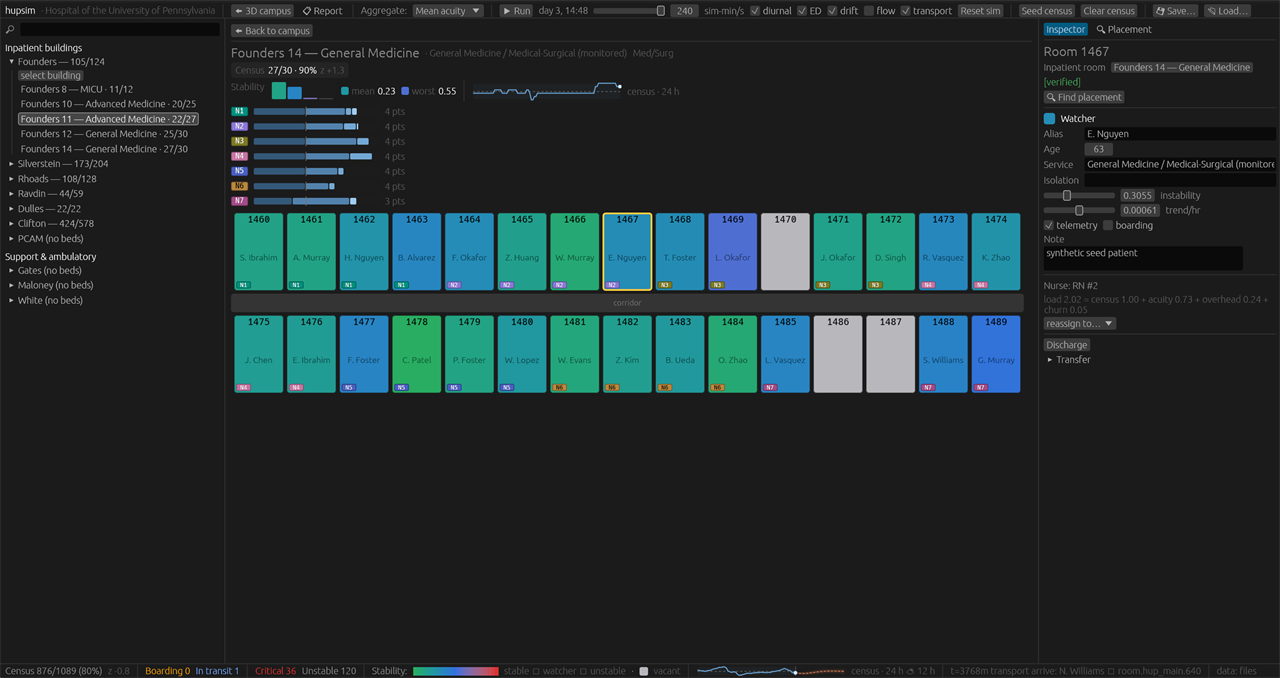Click Clear census
This screenshot has height=678, width=1280.
point(1109,11)
